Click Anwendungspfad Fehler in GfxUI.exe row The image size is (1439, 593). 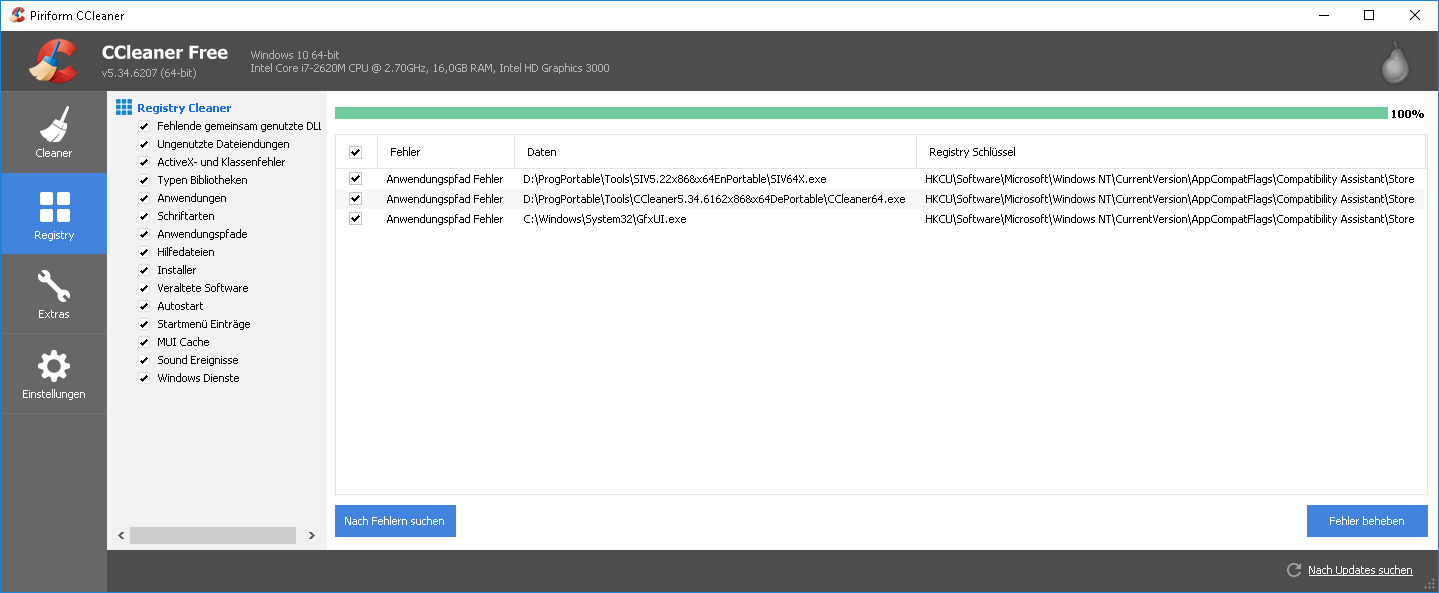[x=445, y=219]
